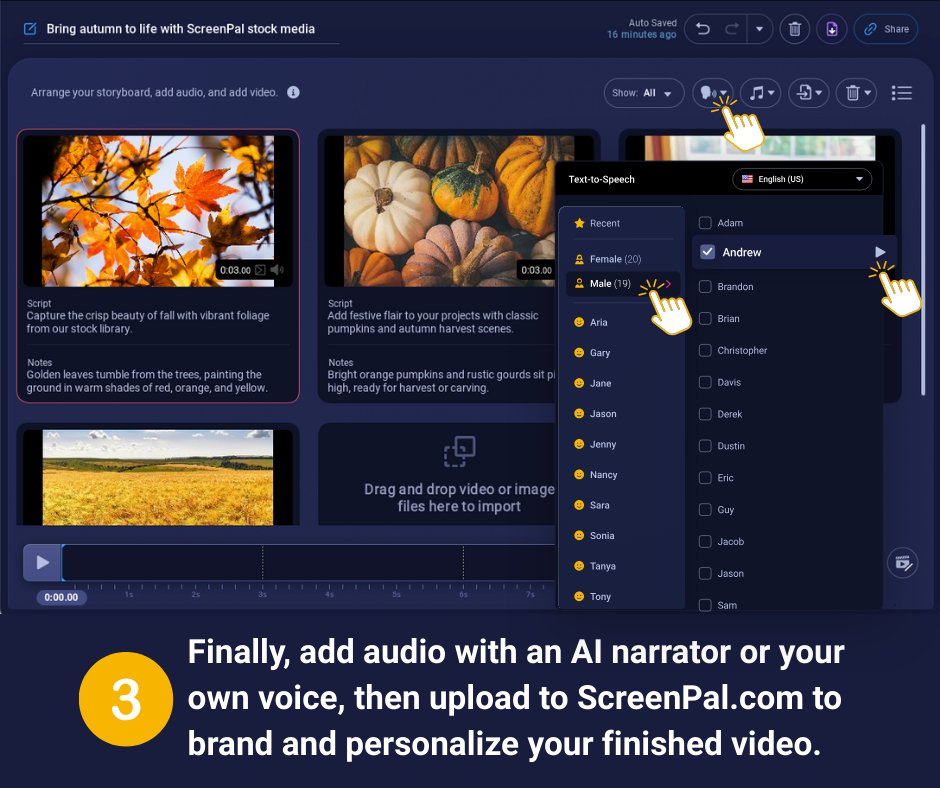Check the Brian voice checkbox
This screenshot has width=940, height=788.
706,318
